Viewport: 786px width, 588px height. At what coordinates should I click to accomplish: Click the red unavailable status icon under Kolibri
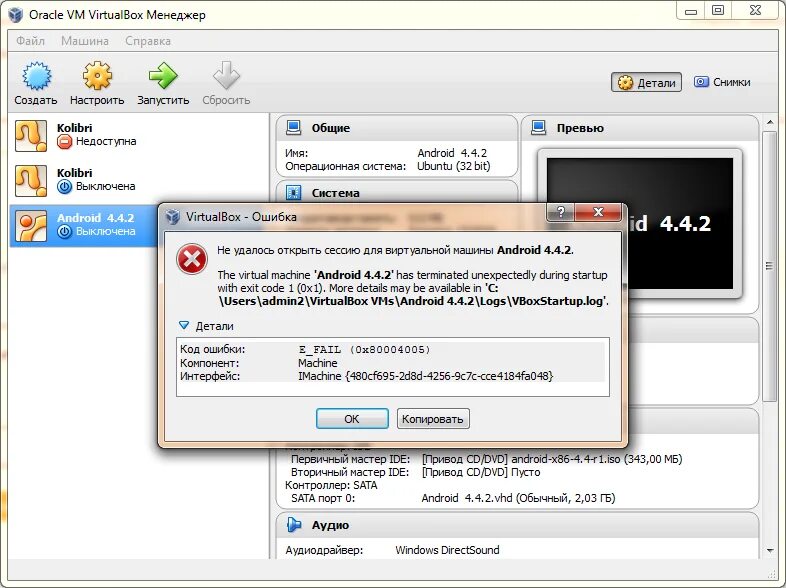point(64,142)
